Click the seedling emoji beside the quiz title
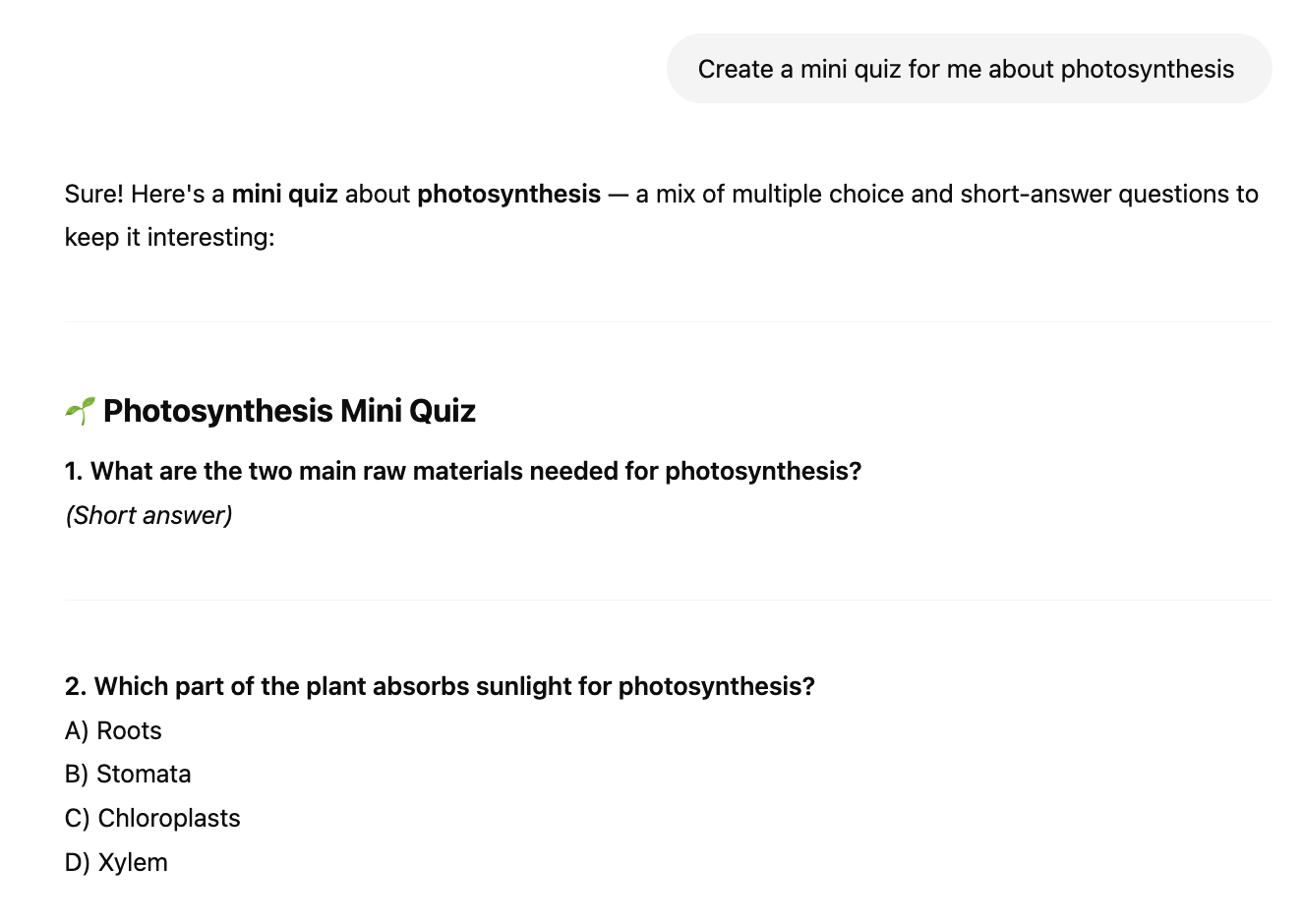Screen dimensions: 1302x924 [81, 411]
